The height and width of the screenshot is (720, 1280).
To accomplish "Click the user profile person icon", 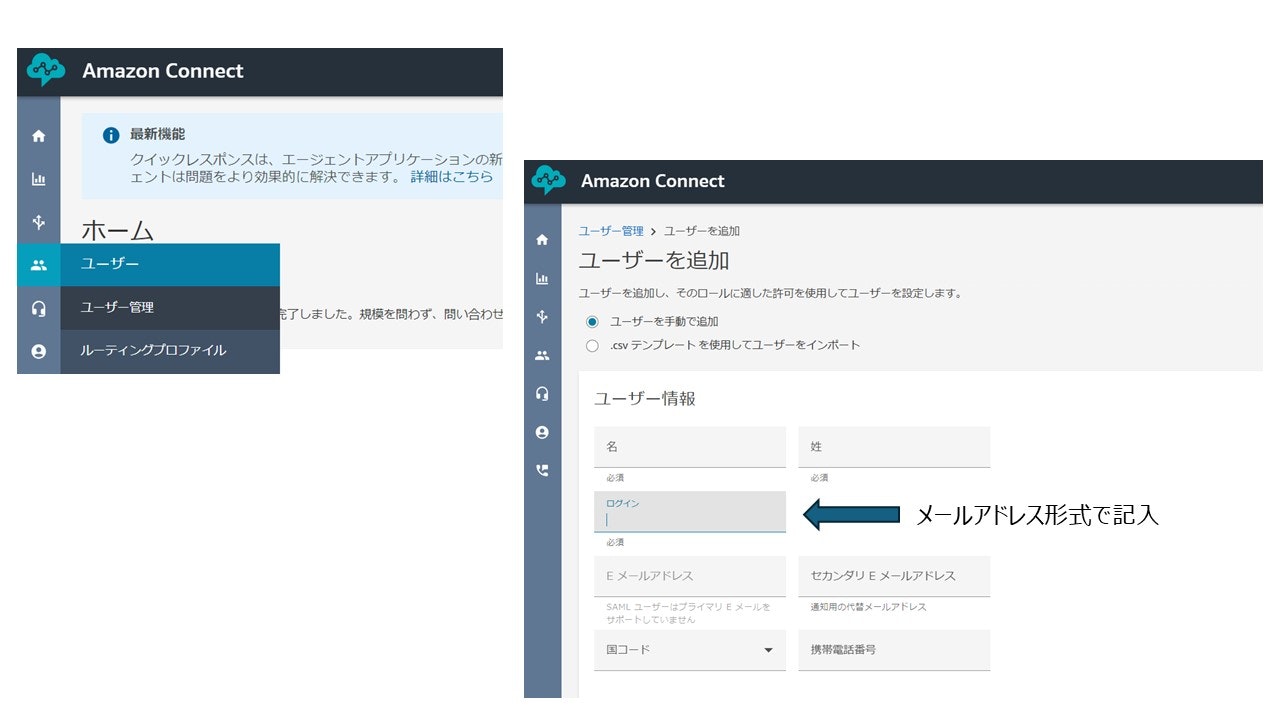I will tap(38, 349).
